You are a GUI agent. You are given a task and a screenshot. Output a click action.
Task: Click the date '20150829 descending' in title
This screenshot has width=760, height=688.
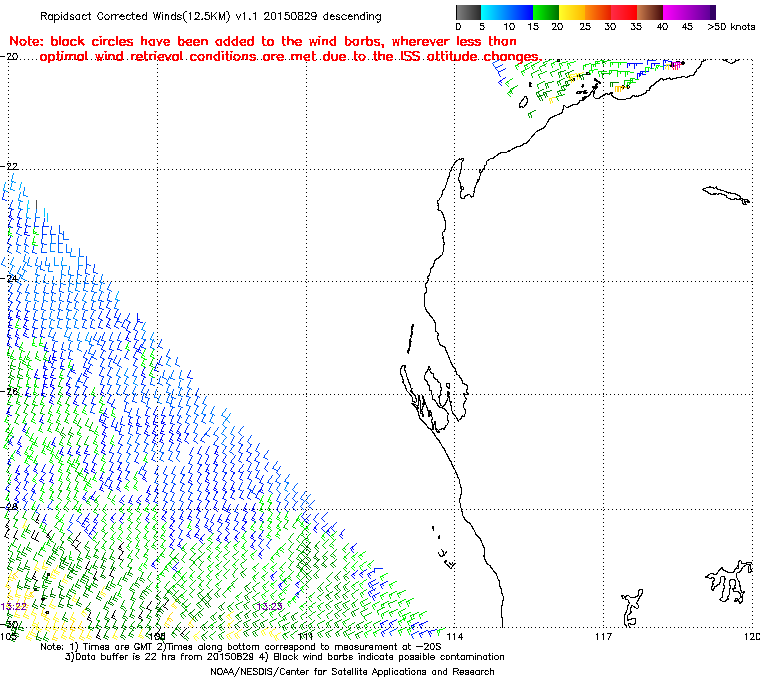point(322,16)
